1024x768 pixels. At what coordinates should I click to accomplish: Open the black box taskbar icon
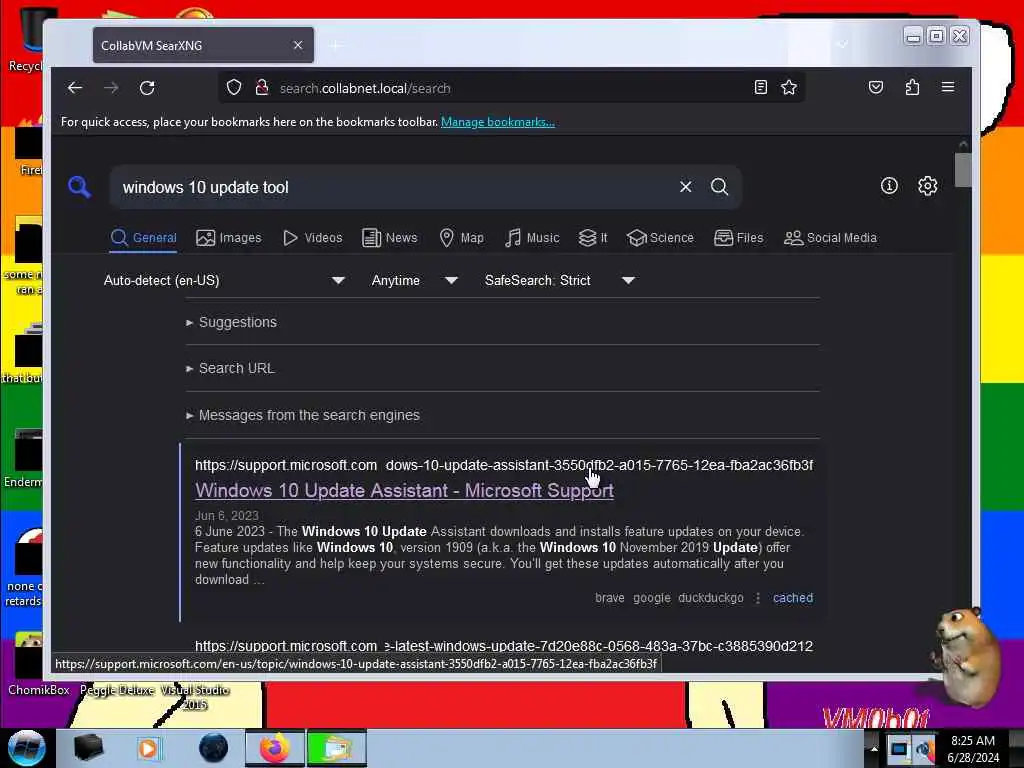[x=88, y=748]
